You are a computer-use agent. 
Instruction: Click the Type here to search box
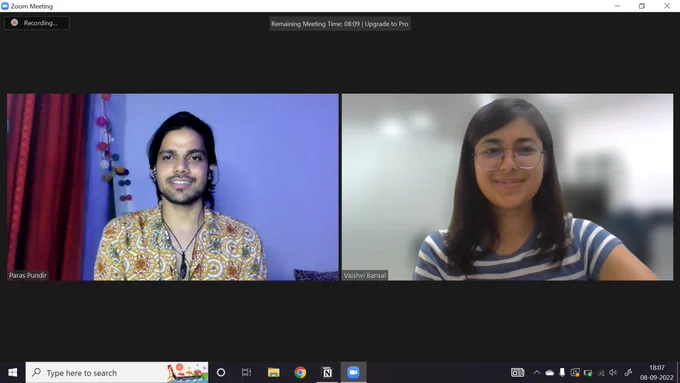(x=117, y=373)
